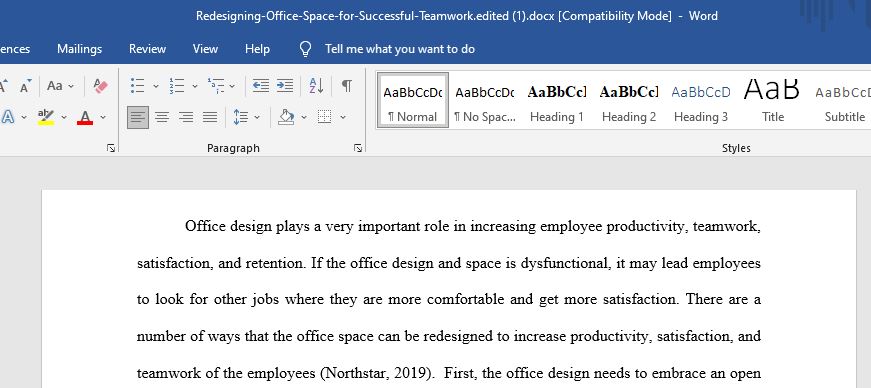Toggle Align Right paragraph button
Image resolution: width=871 pixels, height=388 pixels.
[x=186, y=117]
